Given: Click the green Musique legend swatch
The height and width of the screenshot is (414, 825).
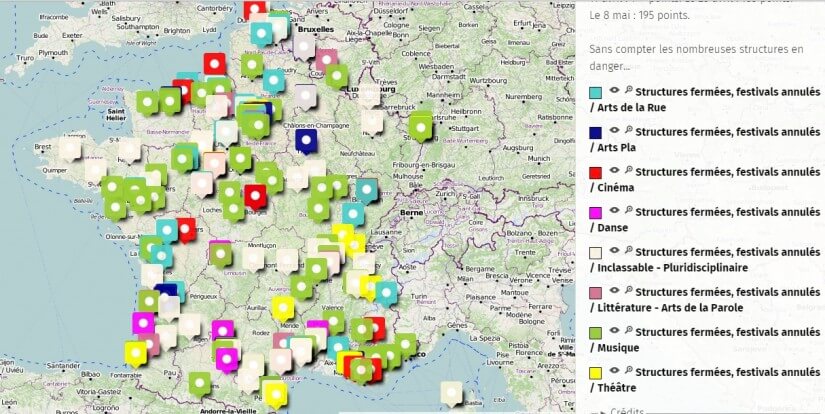Looking at the screenshot, I should coord(596,334).
